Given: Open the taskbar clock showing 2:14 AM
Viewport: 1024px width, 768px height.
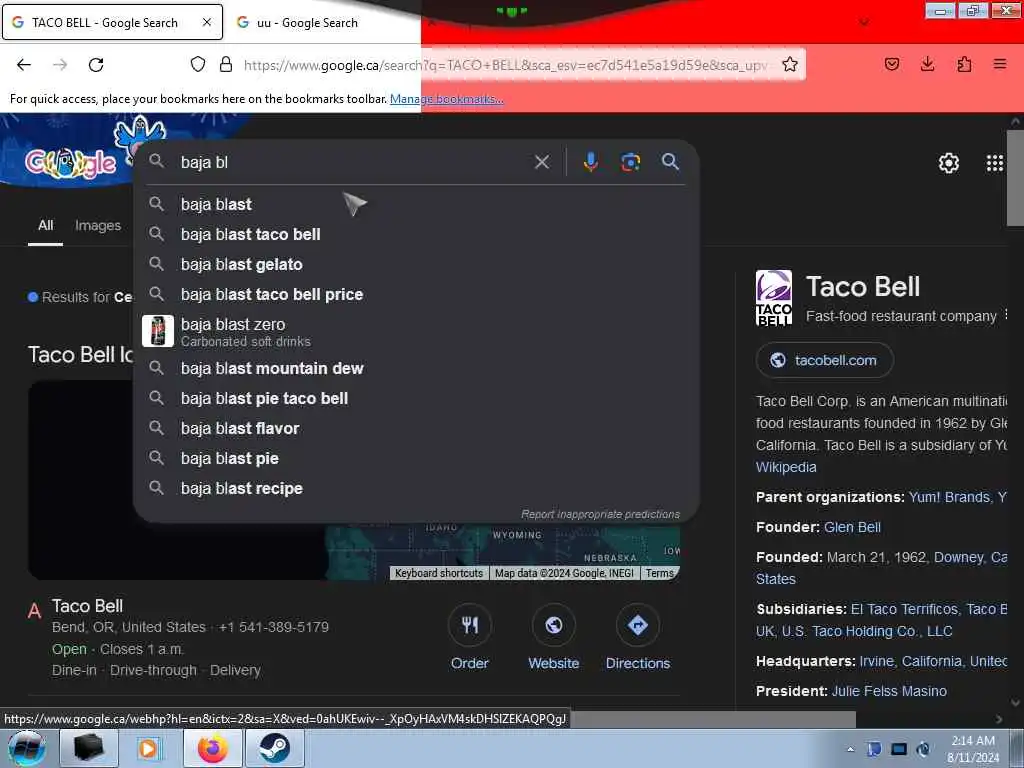Looking at the screenshot, I should [972, 749].
